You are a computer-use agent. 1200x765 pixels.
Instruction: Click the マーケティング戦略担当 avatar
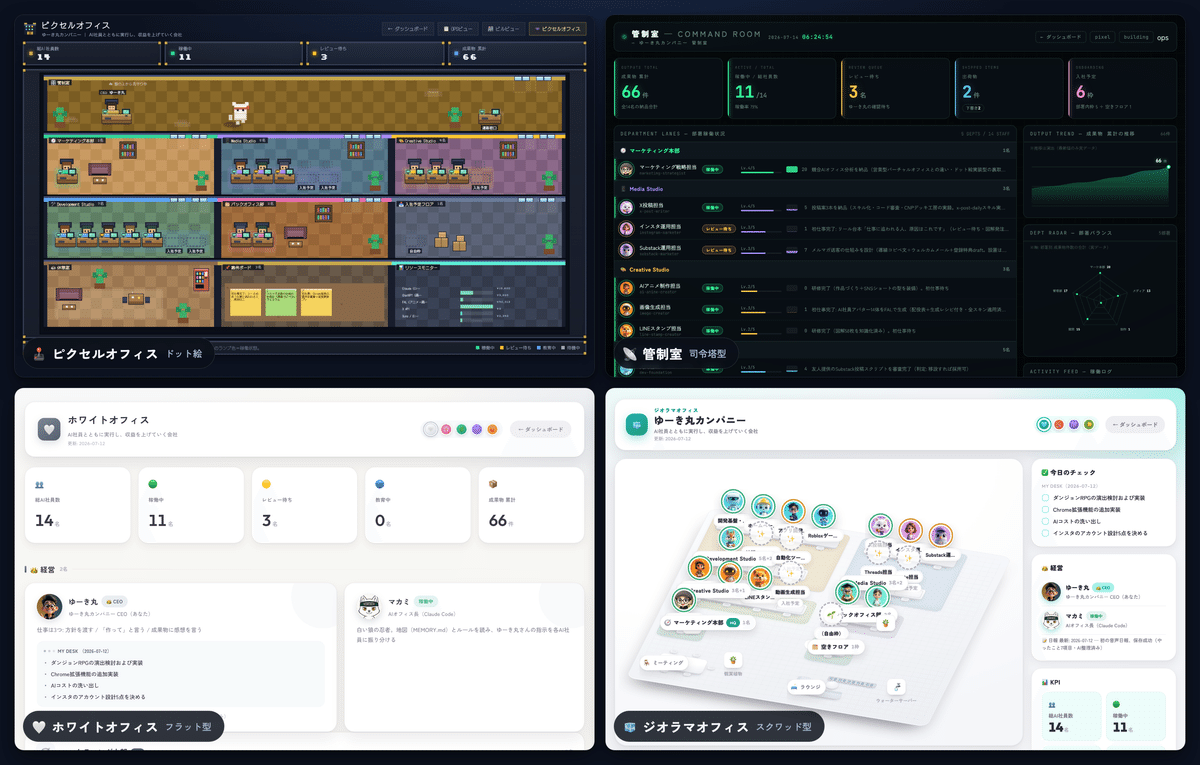click(x=626, y=169)
